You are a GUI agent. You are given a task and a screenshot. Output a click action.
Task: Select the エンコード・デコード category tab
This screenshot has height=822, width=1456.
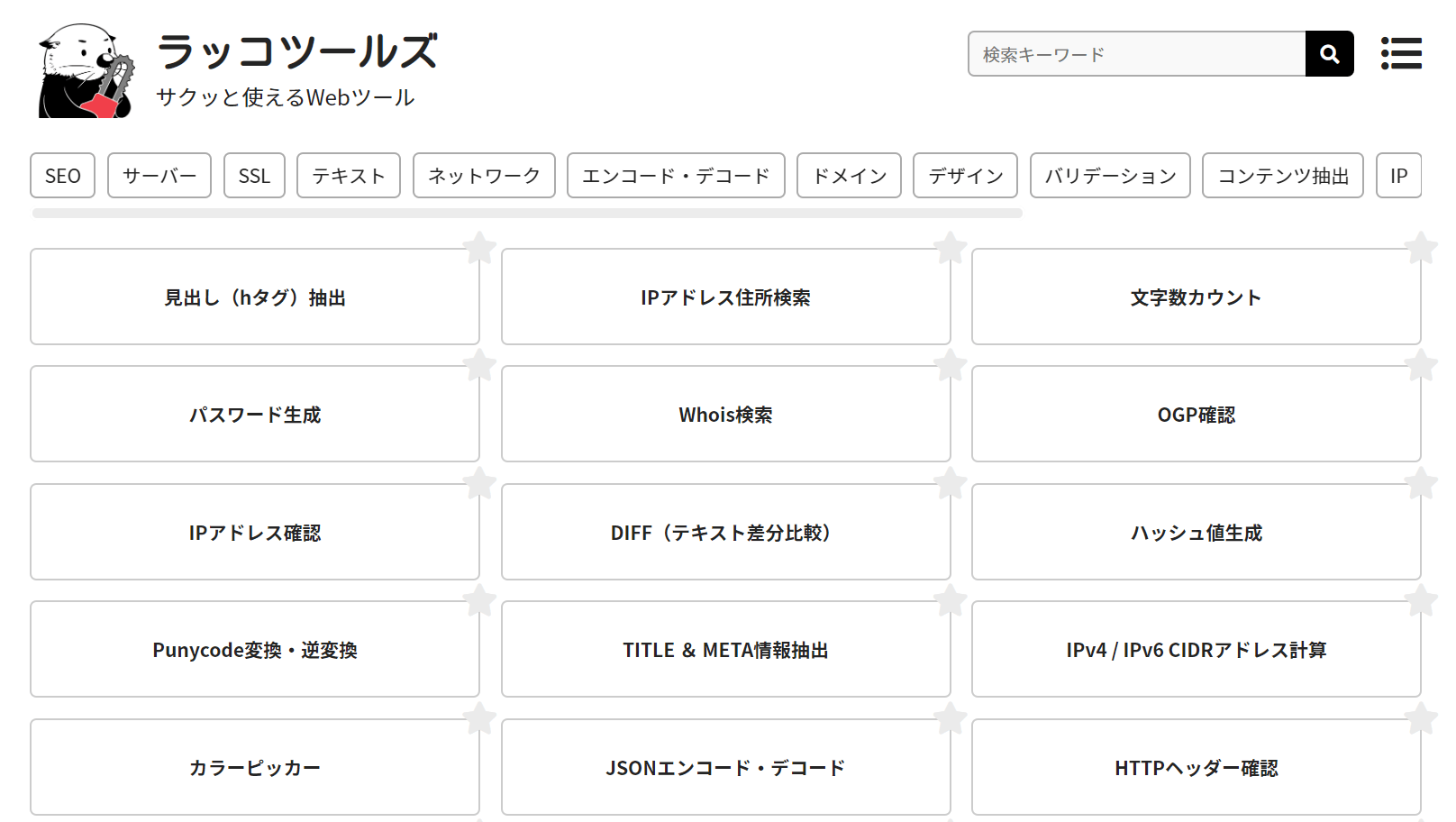point(676,176)
